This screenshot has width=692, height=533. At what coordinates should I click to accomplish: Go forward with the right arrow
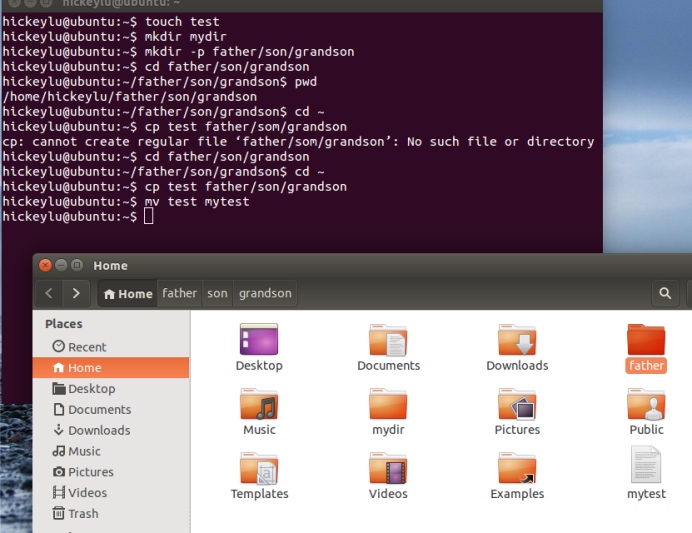pos(76,294)
